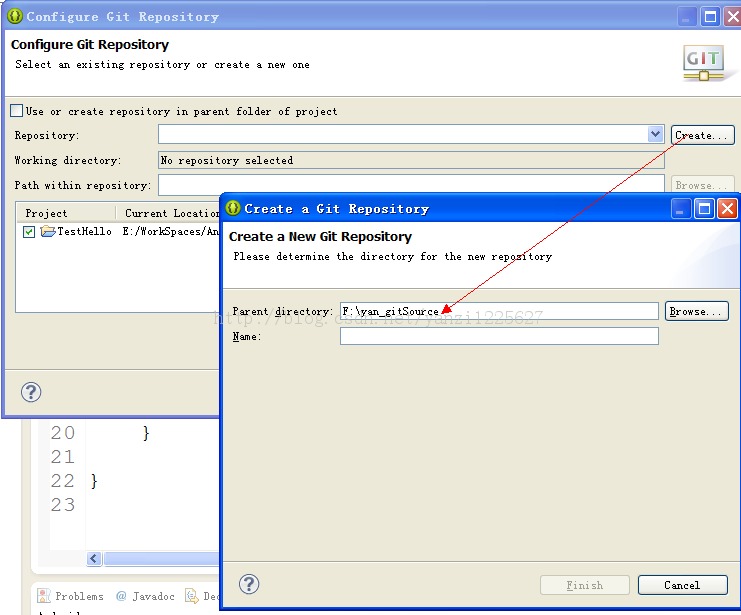This screenshot has width=741, height=615.
Task: Select the TestHello row text
Action: (84, 231)
